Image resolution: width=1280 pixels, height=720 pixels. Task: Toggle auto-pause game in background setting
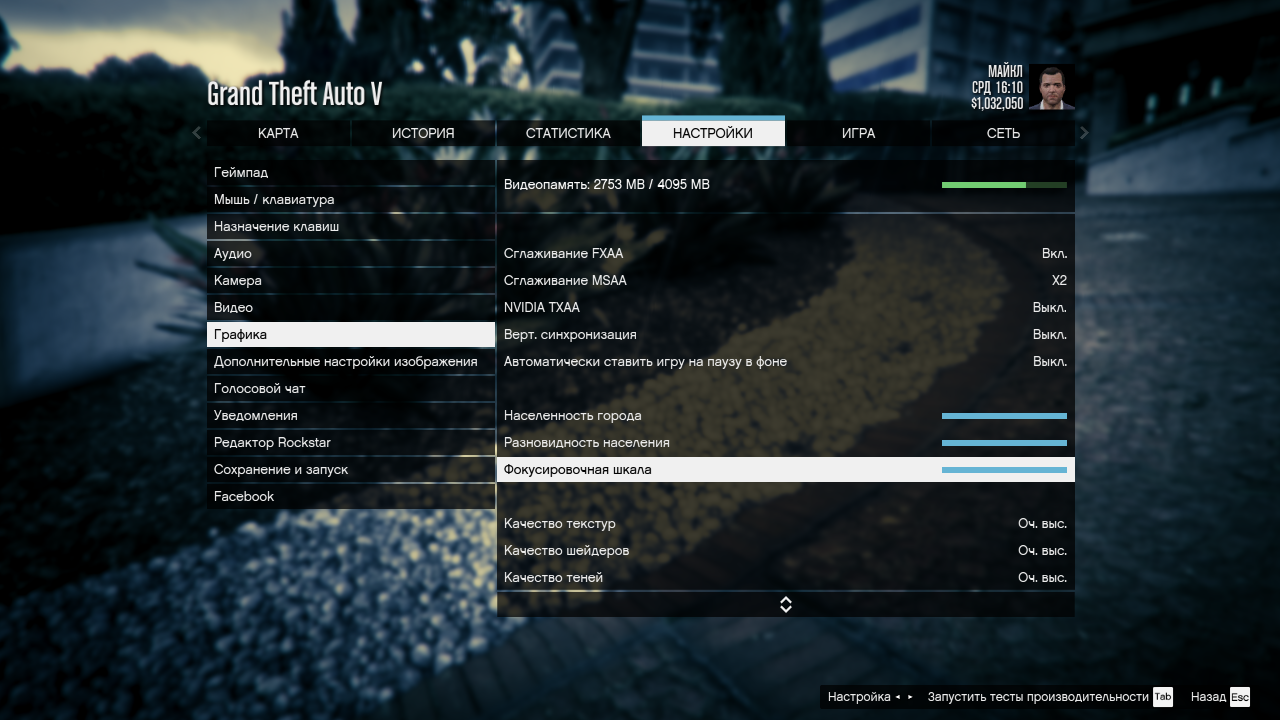tap(786, 362)
